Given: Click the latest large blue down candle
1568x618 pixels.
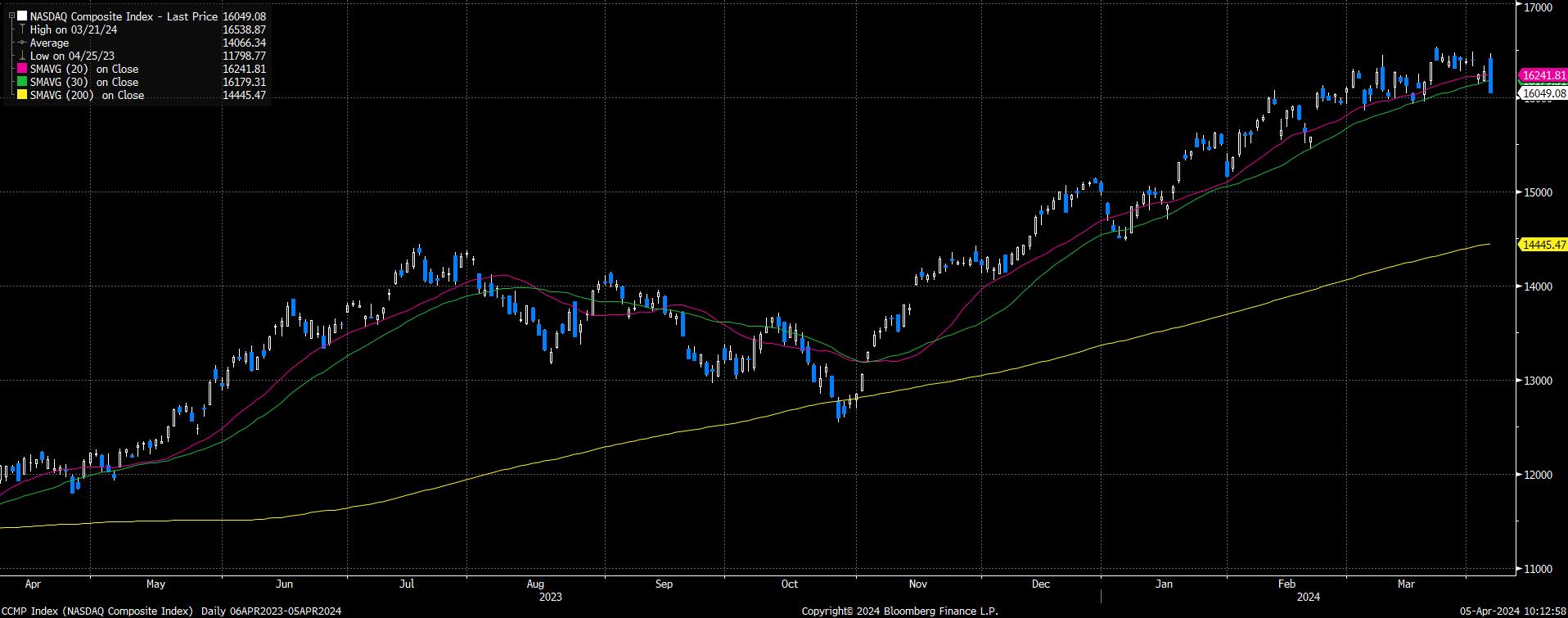Looking at the screenshot, I should (1490, 74).
